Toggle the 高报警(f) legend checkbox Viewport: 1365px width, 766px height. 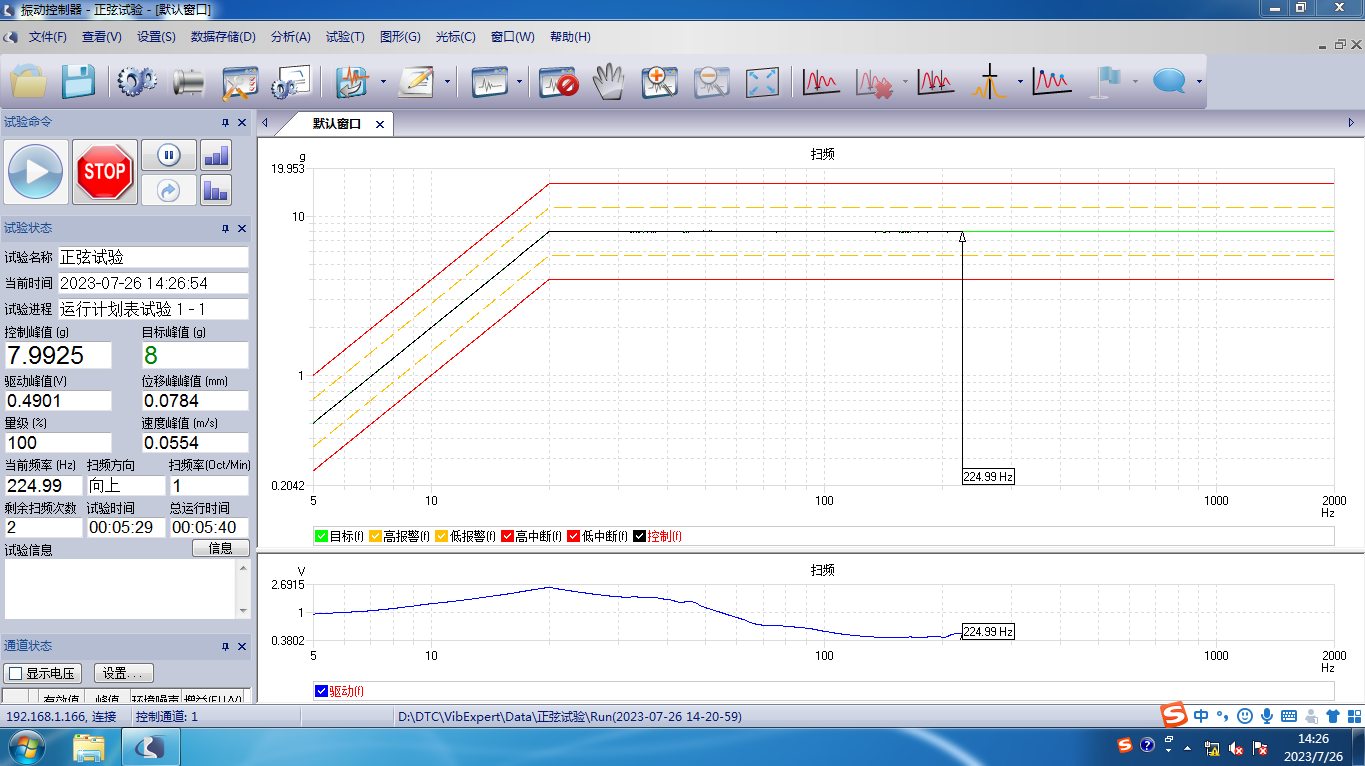[376, 536]
